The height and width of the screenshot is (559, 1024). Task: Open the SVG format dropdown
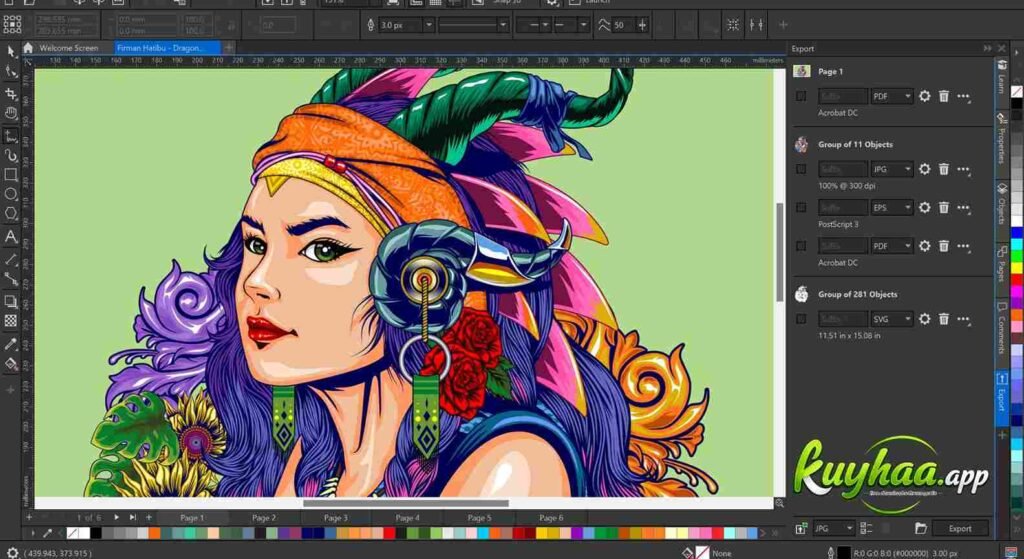point(891,319)
